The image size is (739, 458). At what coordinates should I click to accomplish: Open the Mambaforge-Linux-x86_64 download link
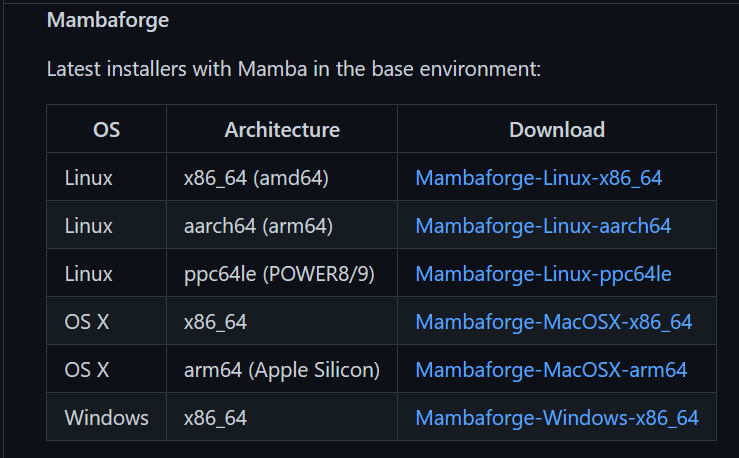coord(538,178)
